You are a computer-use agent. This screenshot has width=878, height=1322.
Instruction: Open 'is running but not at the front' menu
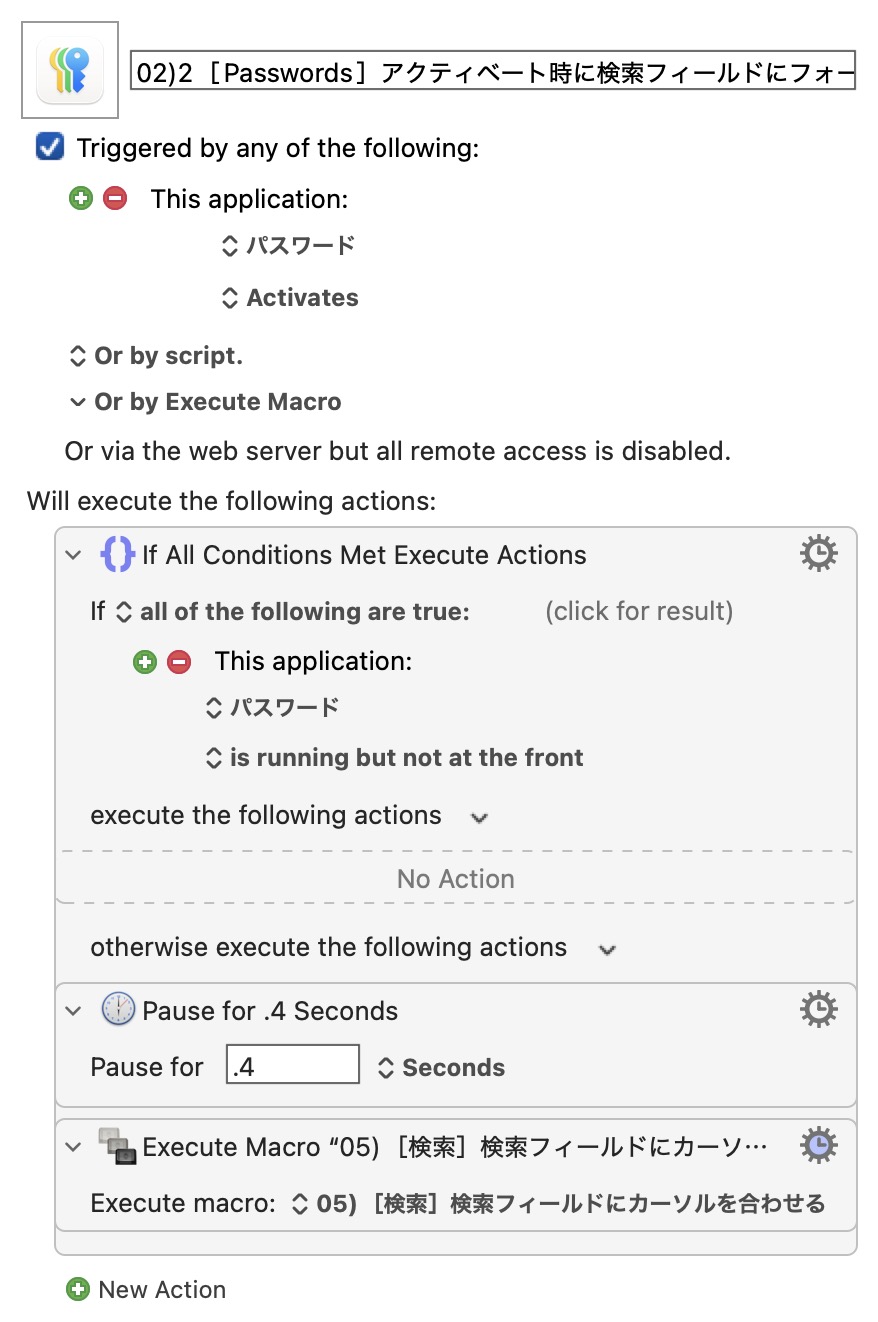click(x=394, y=758)
